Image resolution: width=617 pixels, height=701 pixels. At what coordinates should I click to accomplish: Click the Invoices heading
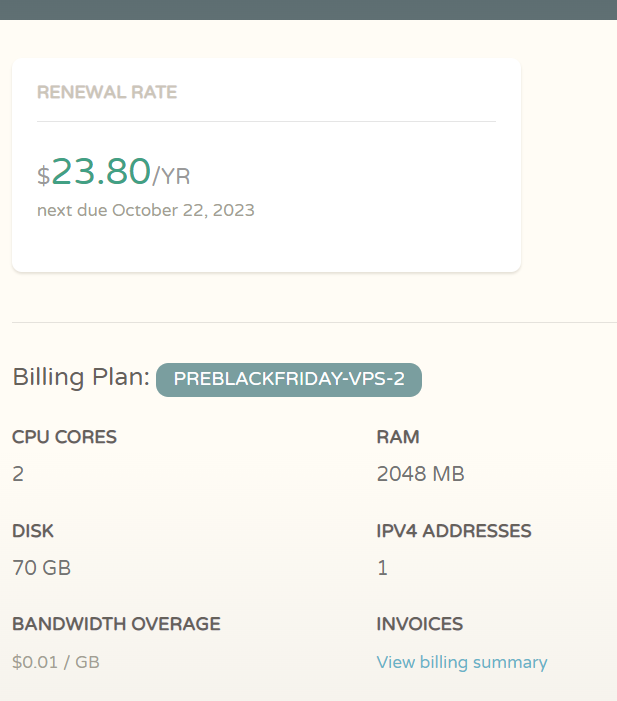[419, 624]
